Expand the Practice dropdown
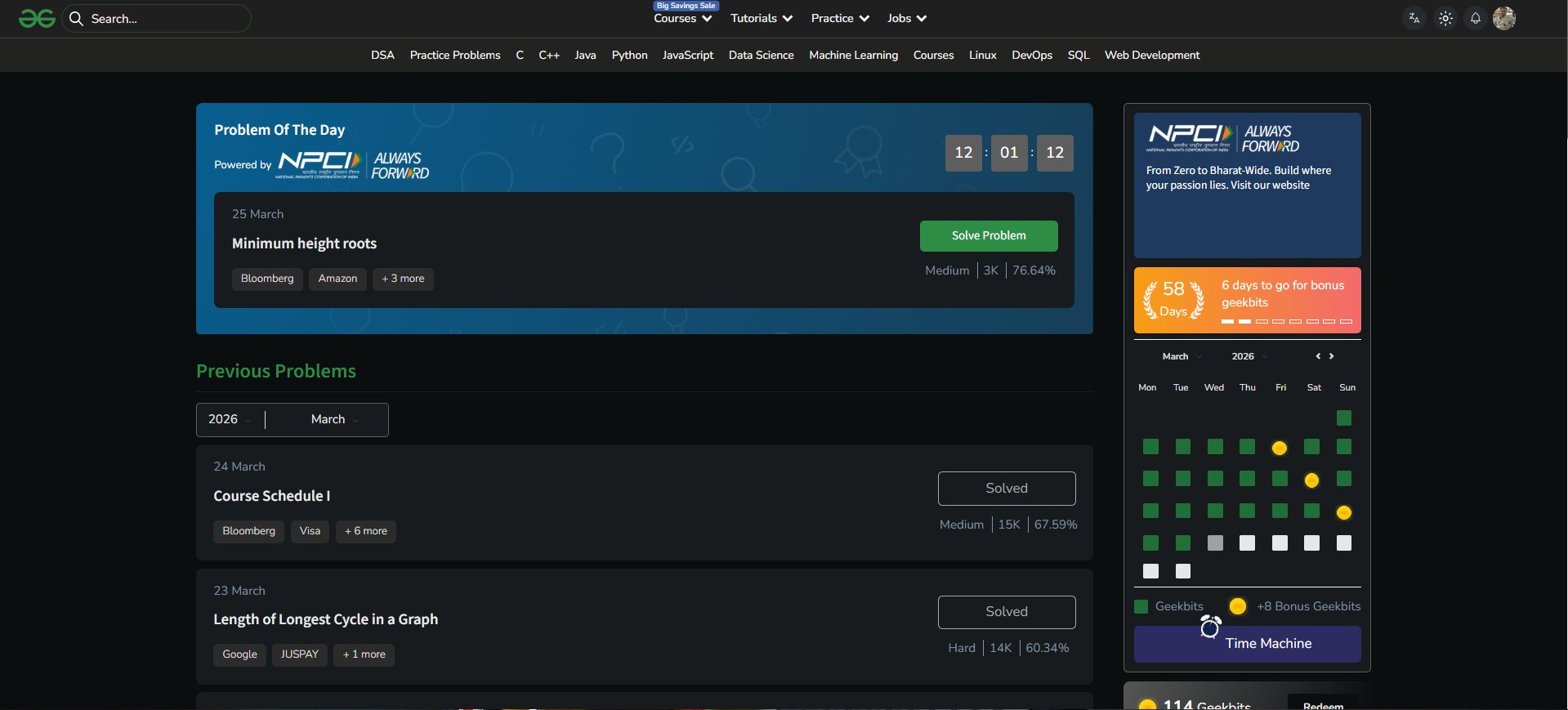The height and width of the screenshot is (710, 1568). pyautogui.click(x=840, y=18)
